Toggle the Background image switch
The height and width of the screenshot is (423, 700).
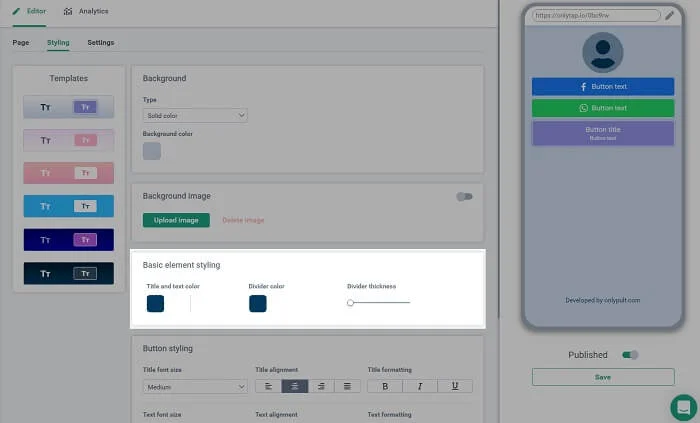pyautogui.click(x=464, y=197)
